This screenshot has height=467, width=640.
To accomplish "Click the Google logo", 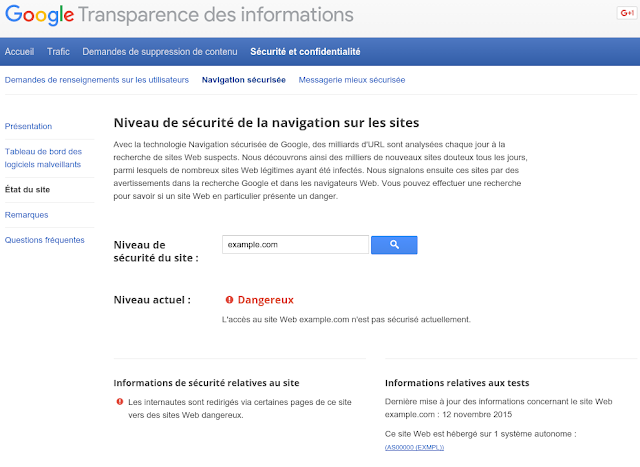I will (x=40, y=15).
